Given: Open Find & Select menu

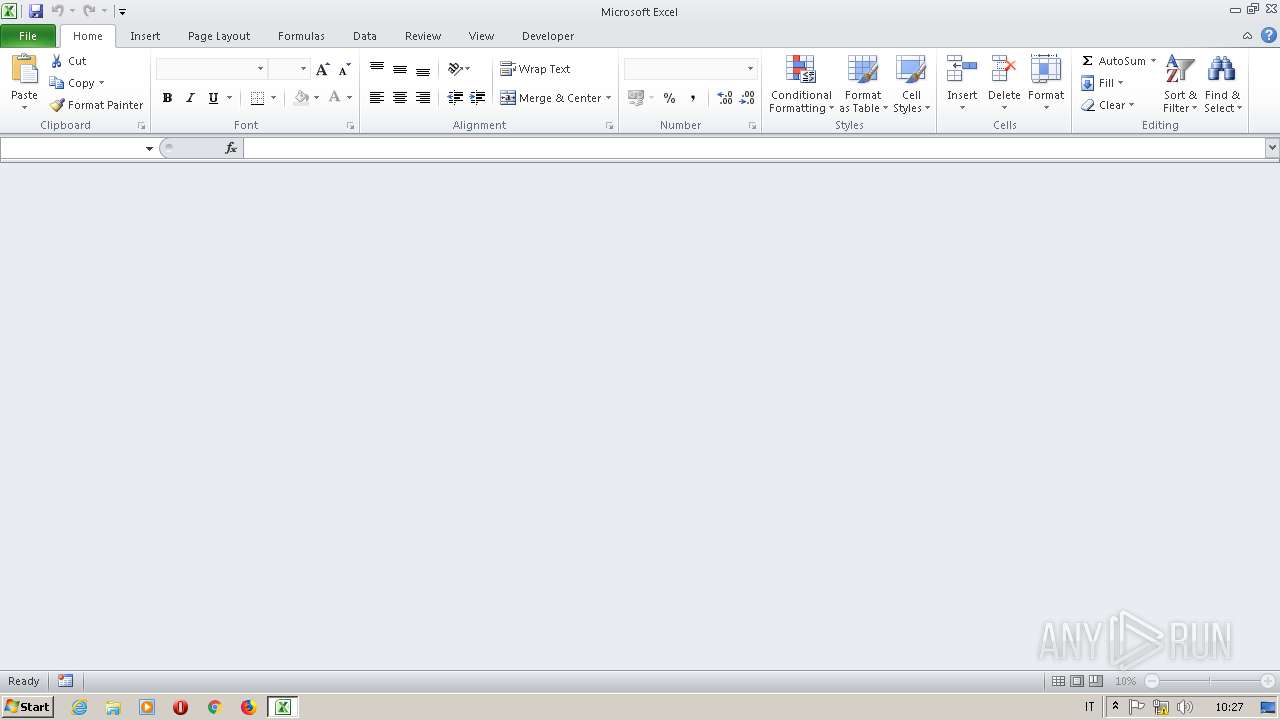Looking at the screenshot, I should pyautogui.click(x=1222, y=84).
